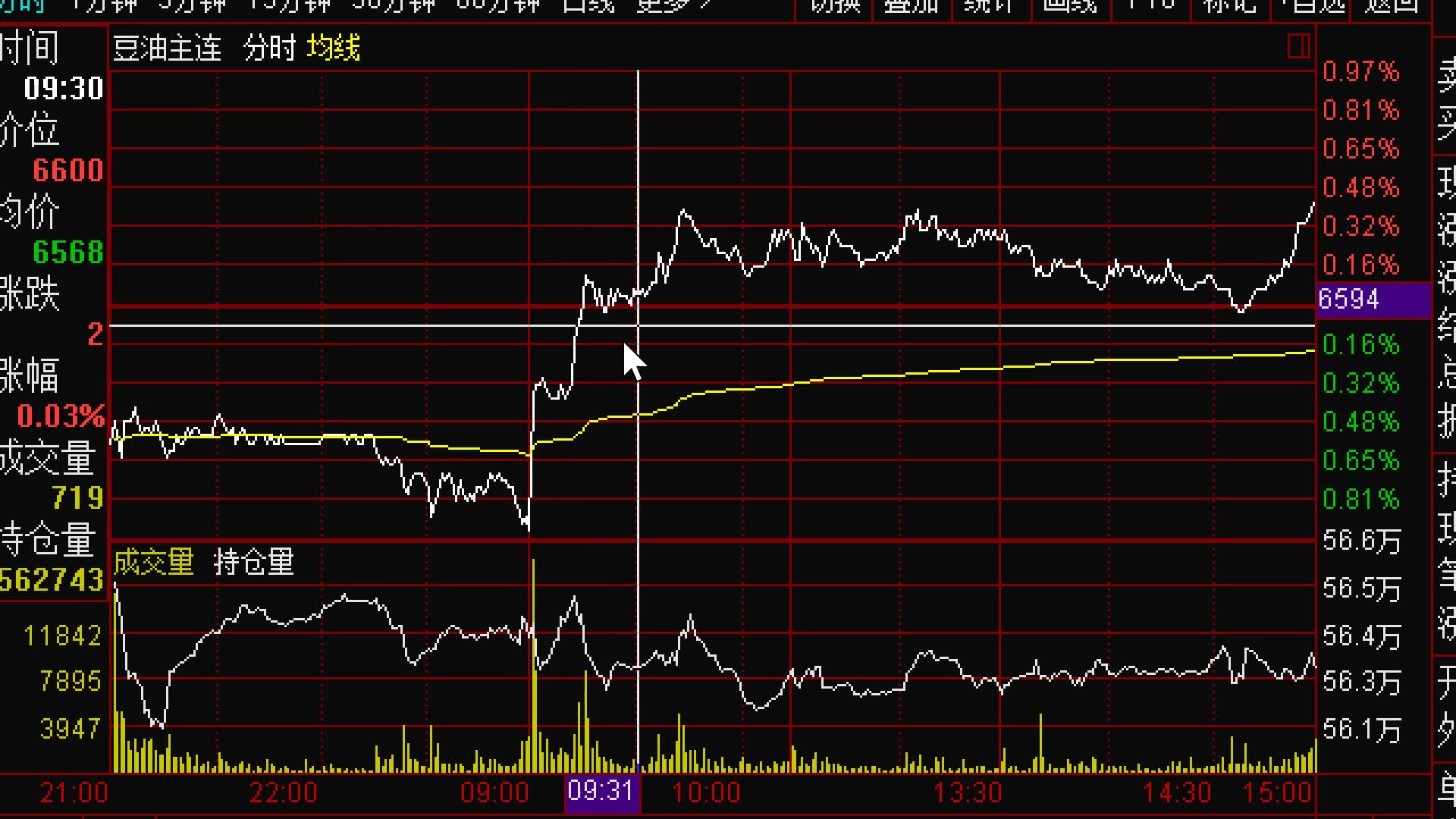Click the 11842 volume axis label

click(62, 635)
